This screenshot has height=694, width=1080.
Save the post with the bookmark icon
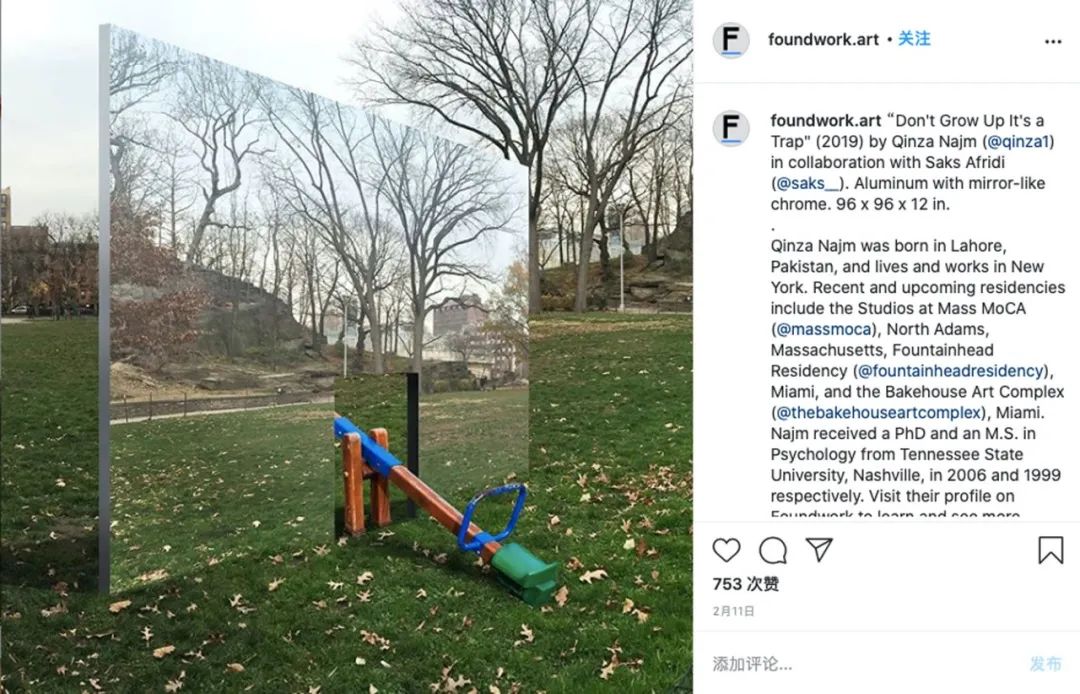[x=1050, y=550]
